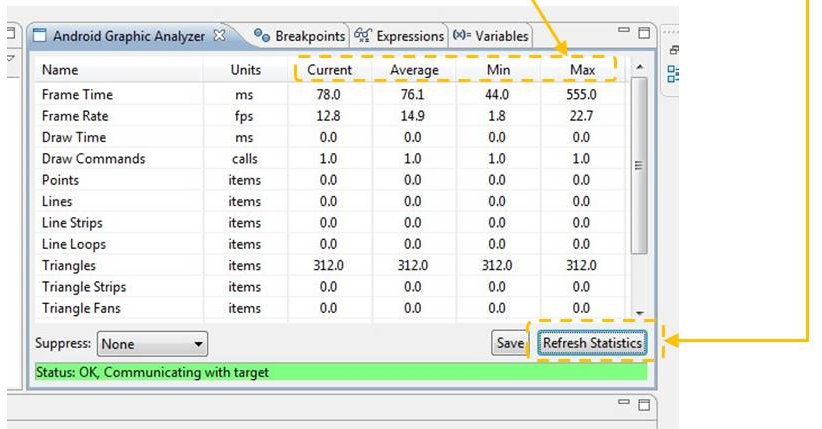Click the Units column header
The width and height of the screenshot is (822, 429).
click(x=245, y=70)
